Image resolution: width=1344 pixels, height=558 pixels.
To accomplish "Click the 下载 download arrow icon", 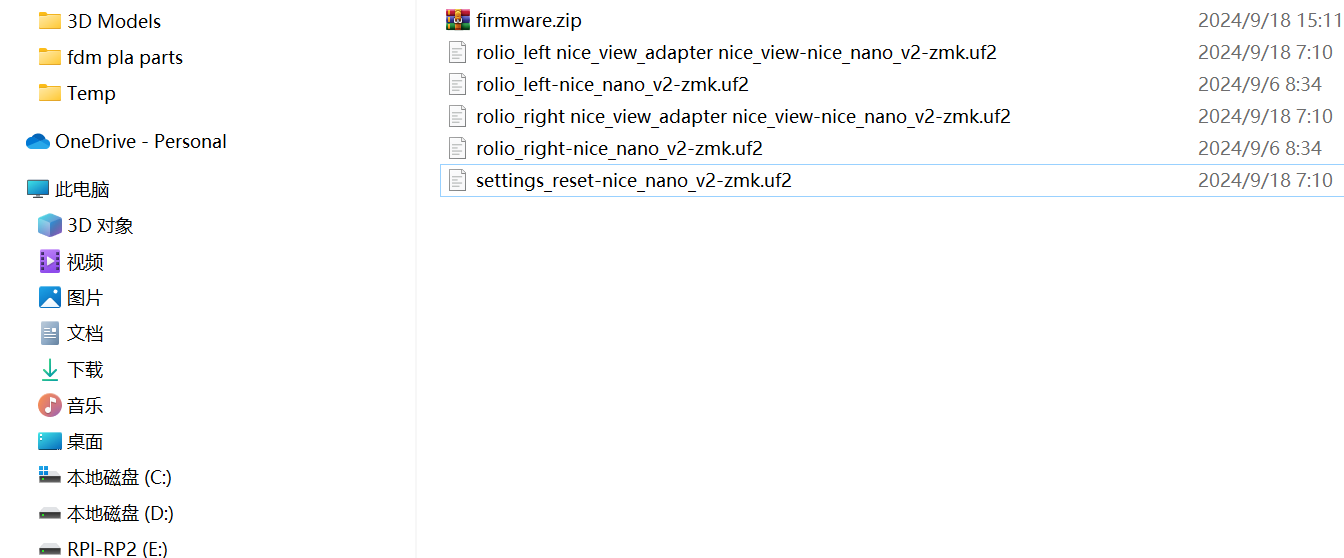I will tap(50, 369).
